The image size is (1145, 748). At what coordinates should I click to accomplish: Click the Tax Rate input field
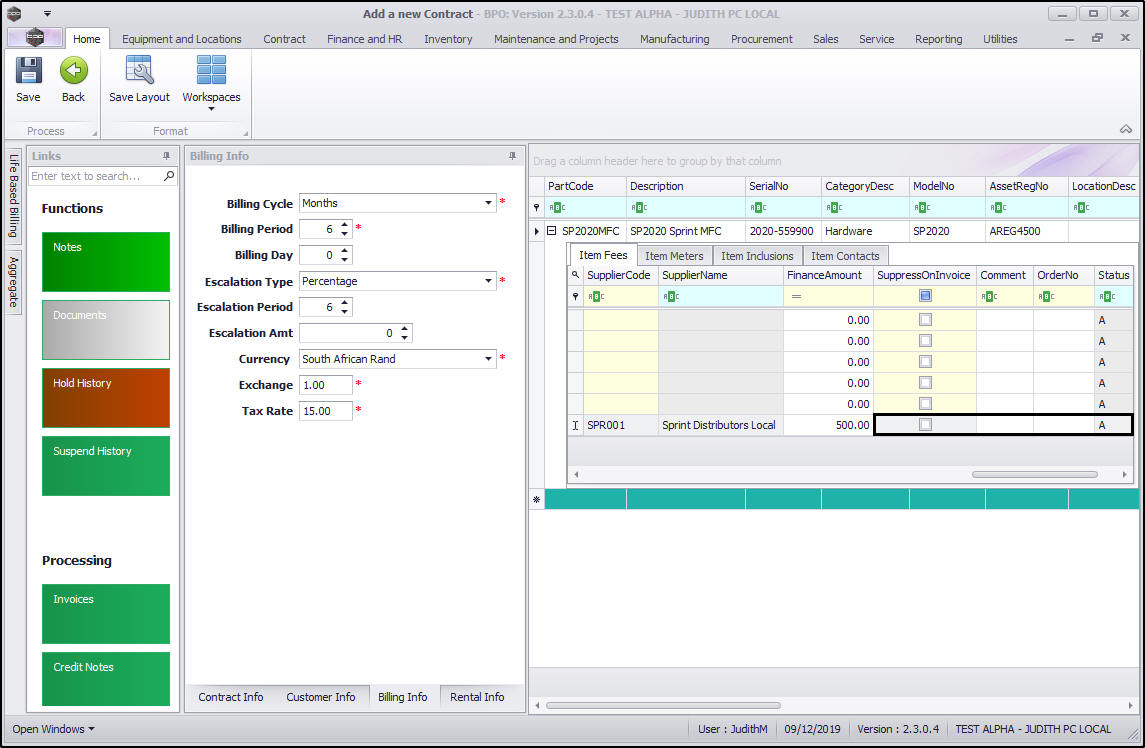325,411
